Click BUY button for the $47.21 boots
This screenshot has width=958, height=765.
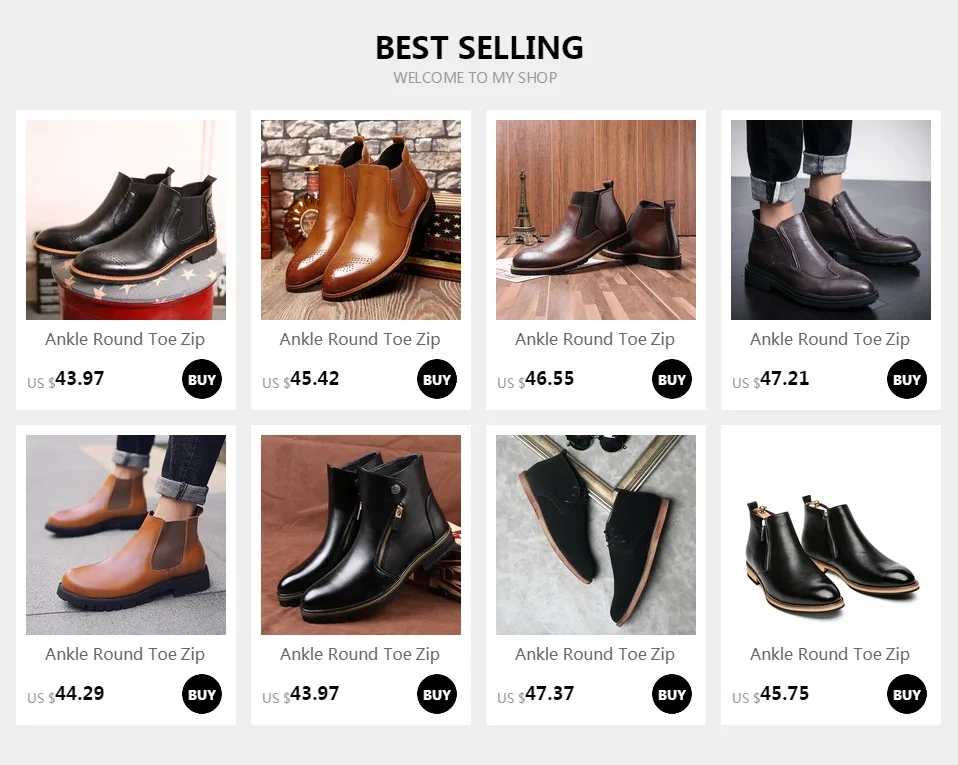(907, 379)
